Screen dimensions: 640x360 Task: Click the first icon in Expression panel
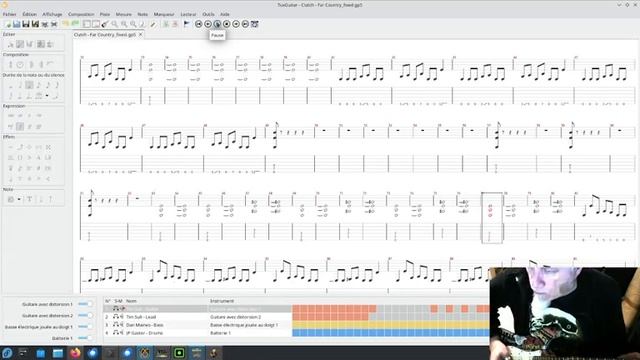pos(11,116)
